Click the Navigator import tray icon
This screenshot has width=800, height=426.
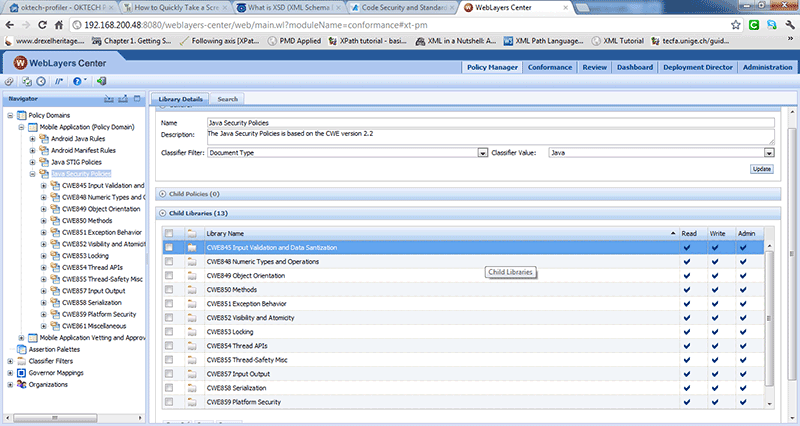(x=109, y=99)
